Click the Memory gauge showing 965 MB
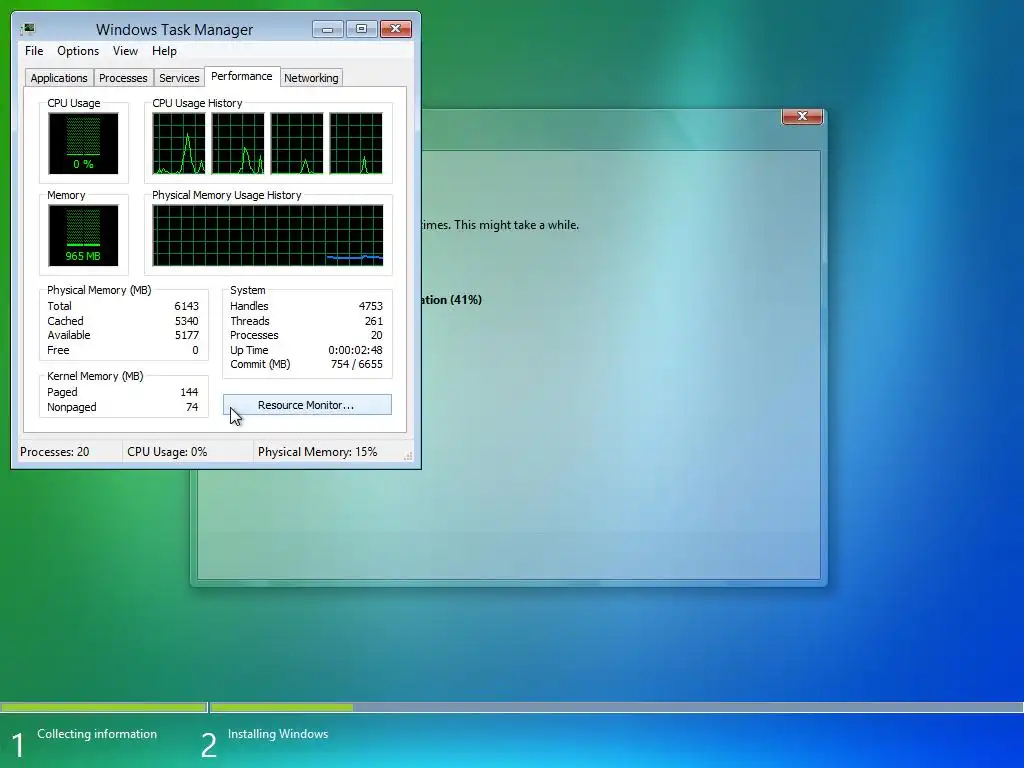This screenshot has height=768, width=1024. tap(83, 236)
